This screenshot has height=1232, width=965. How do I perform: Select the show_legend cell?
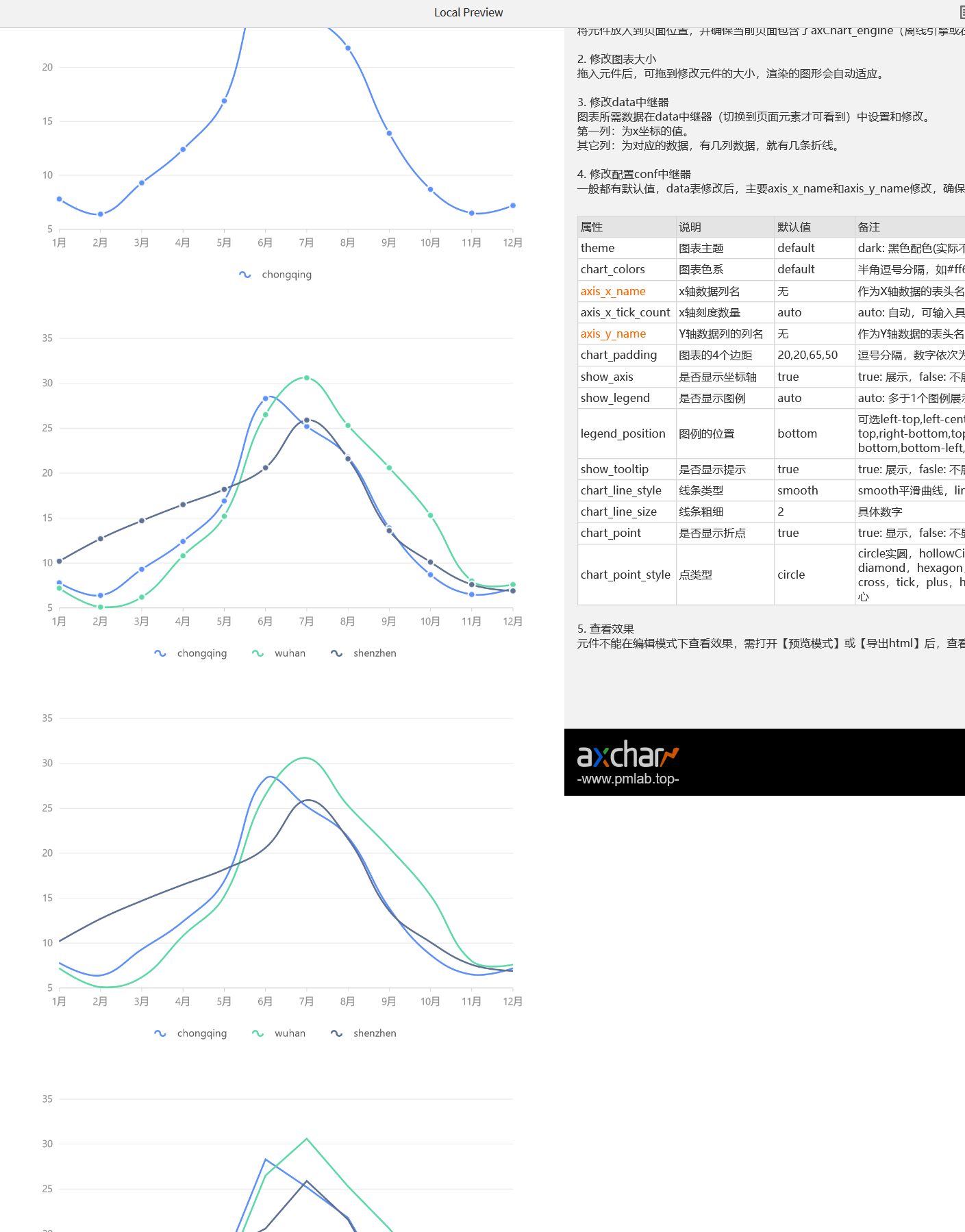[x=627, y=398]
